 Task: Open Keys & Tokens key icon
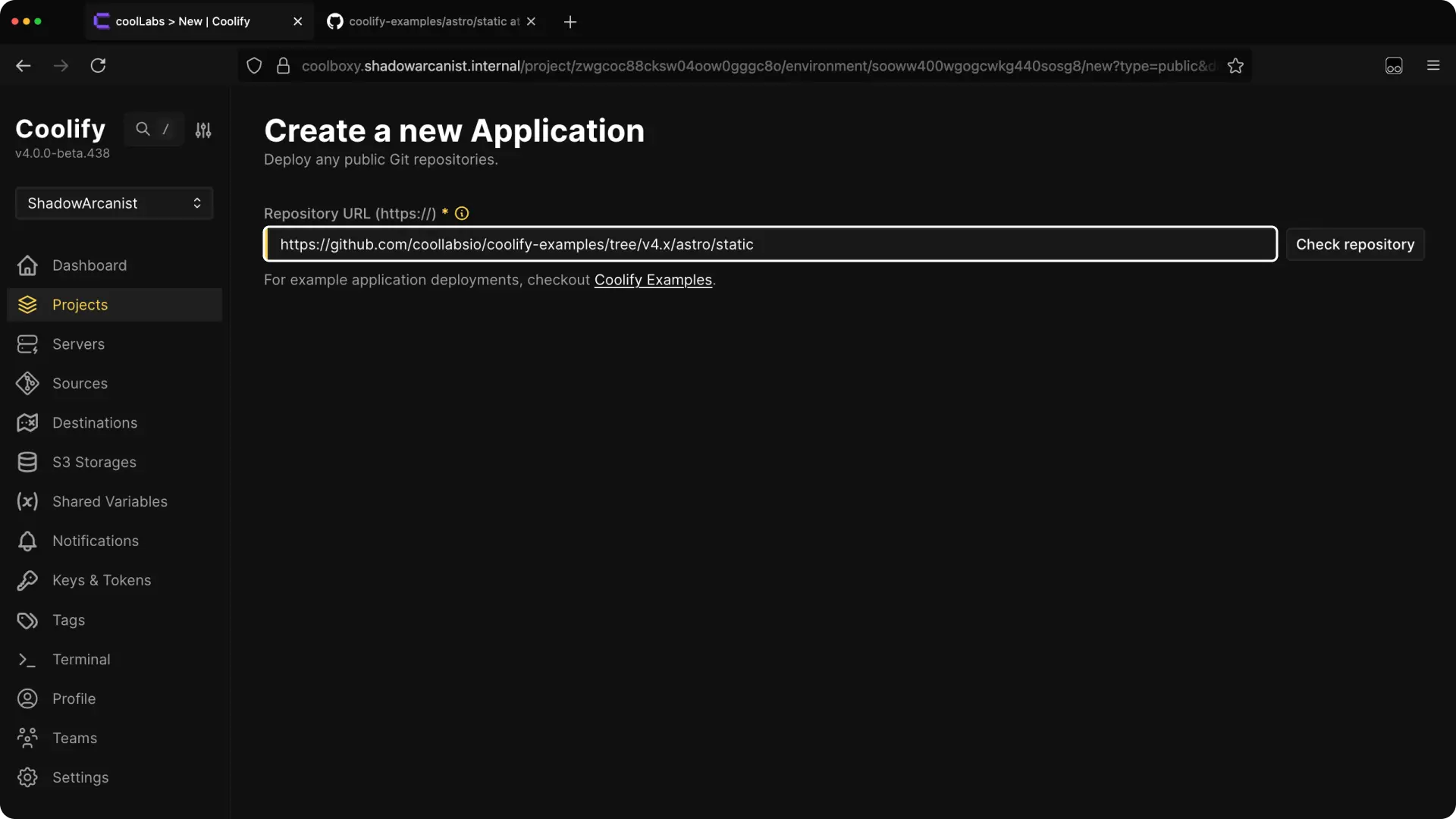[x=27, y=580]
